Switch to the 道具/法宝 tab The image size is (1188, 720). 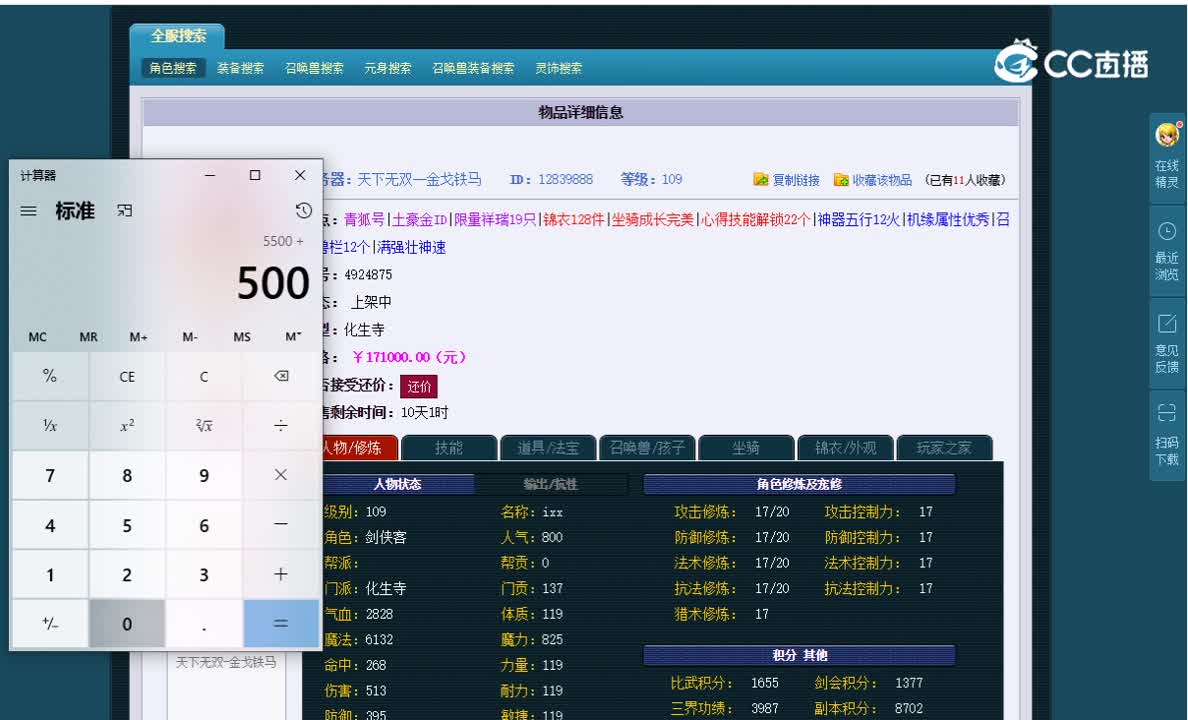pos(548,448)
